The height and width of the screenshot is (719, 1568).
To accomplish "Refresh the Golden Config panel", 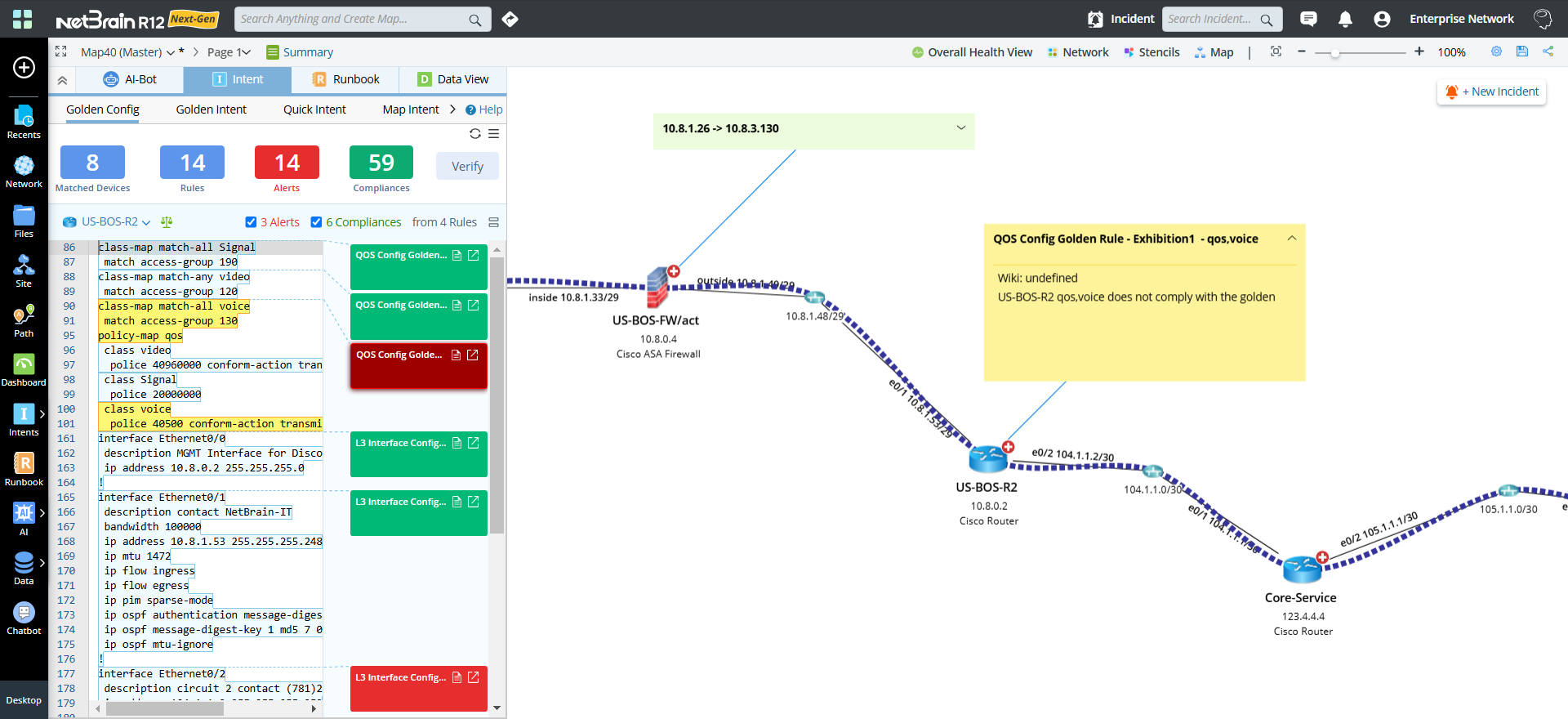I will pos(475,133).
